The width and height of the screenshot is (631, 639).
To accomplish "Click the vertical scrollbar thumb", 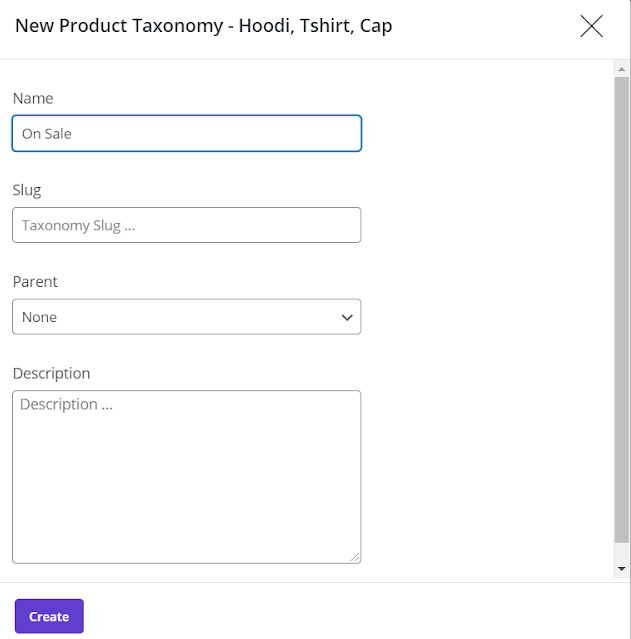I will tap(621, 310).
